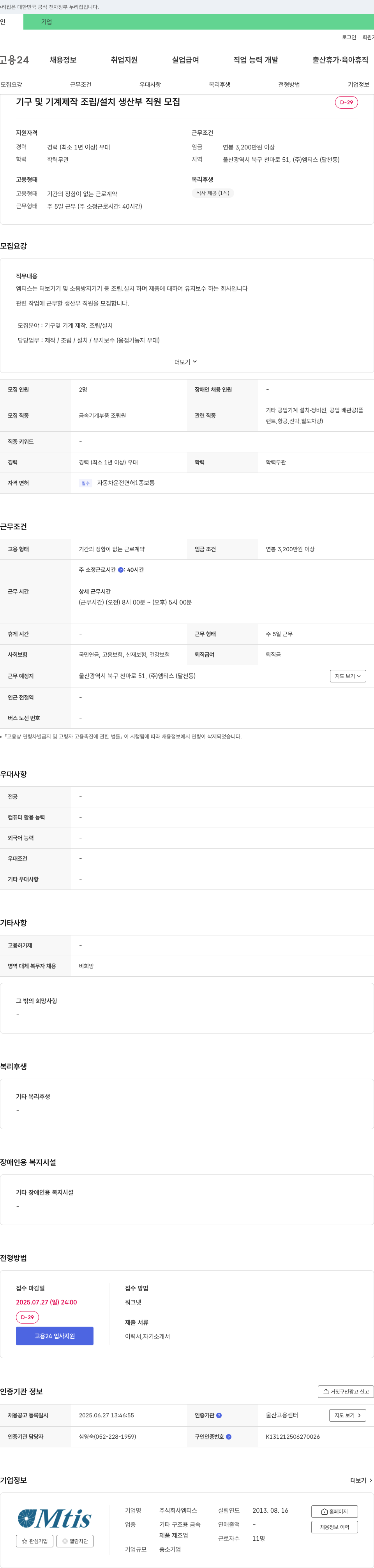Click the D-29 badge under 접수 마감일

tap(27, 1317)
